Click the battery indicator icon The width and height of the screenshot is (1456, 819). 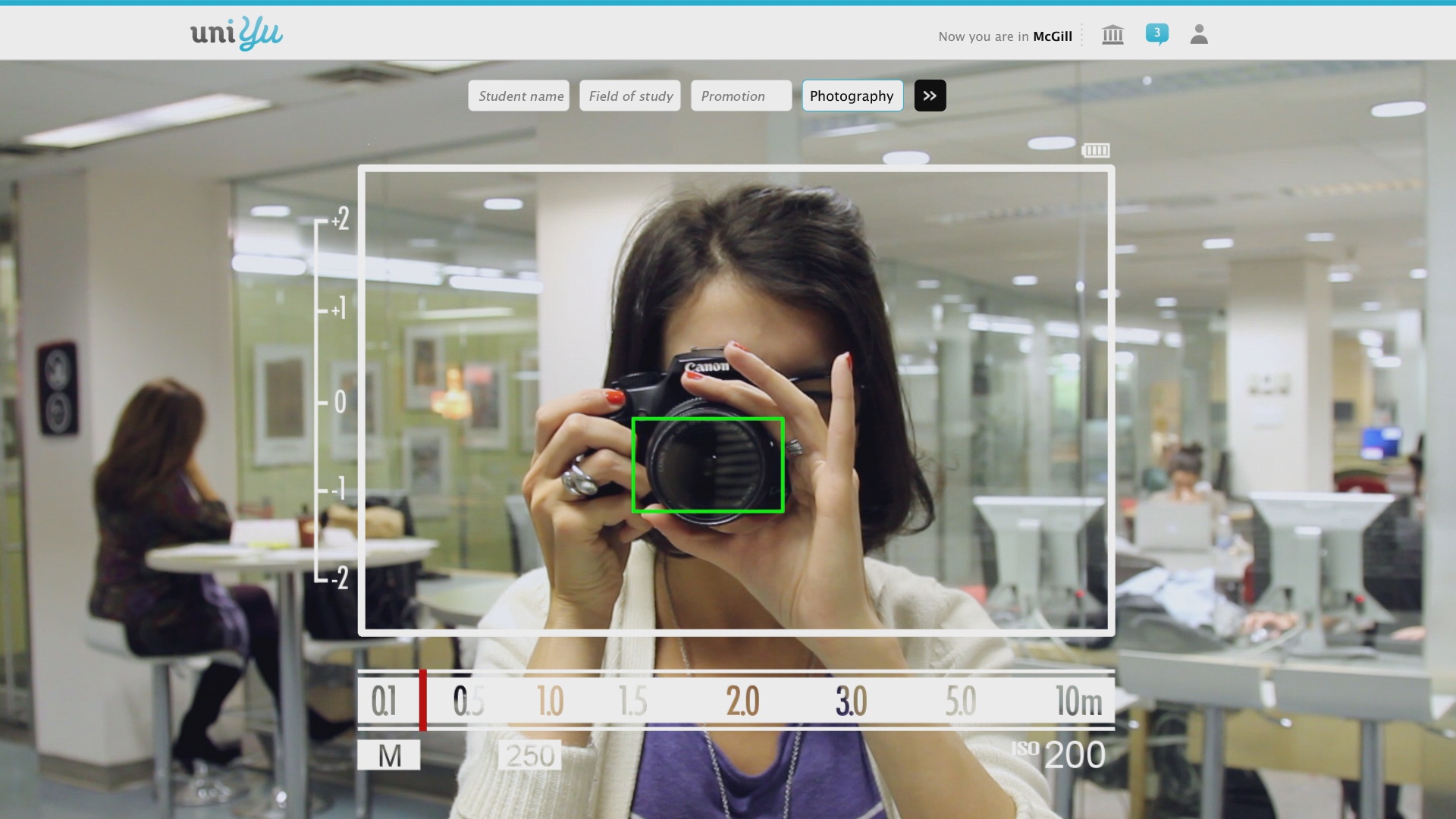tap(1096, 150)
